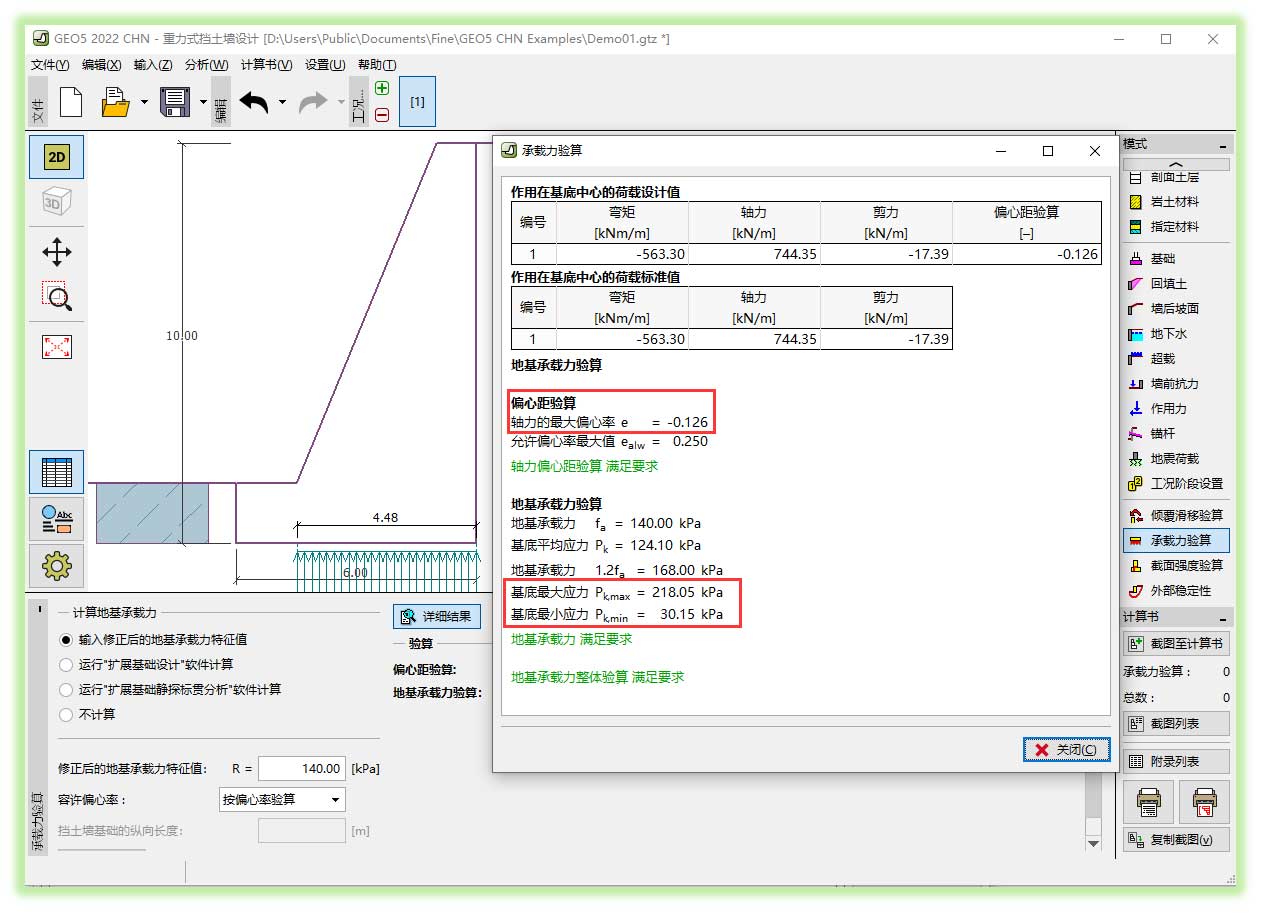Open the 编辑(X) menu
Screen dimensions: 1263x914
pyautogui.click(x=101, y=65)
